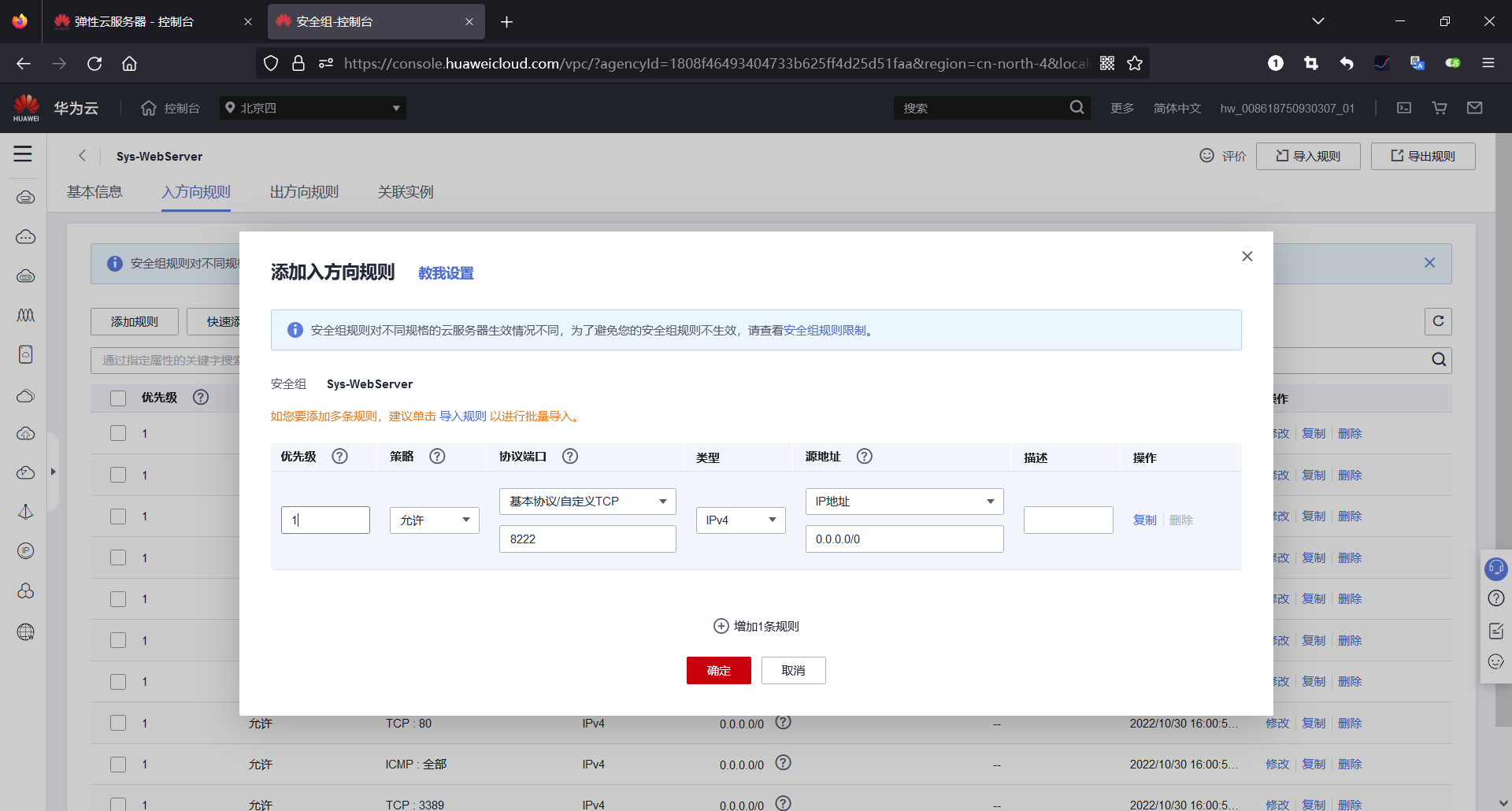Check the checkbox next to the TCP:80 rule
The height and width of the screenshot is (811, 1512).
coord(118,722)
